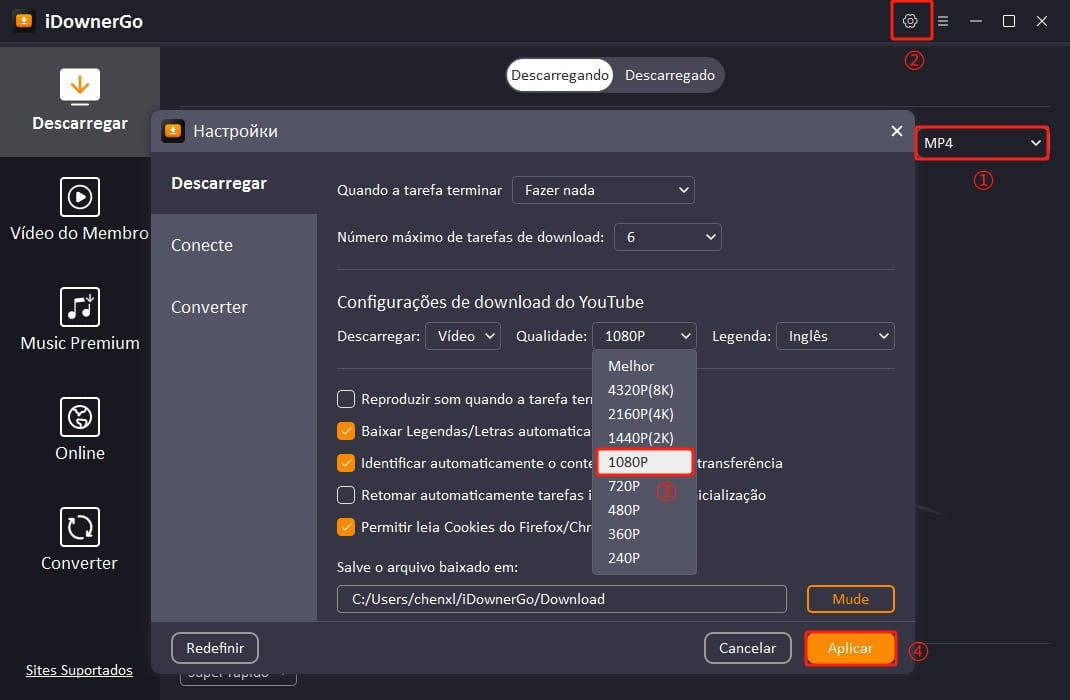Close the Настройки settings dialog
Screen dimensions: 1070x700
coord(897,130)
